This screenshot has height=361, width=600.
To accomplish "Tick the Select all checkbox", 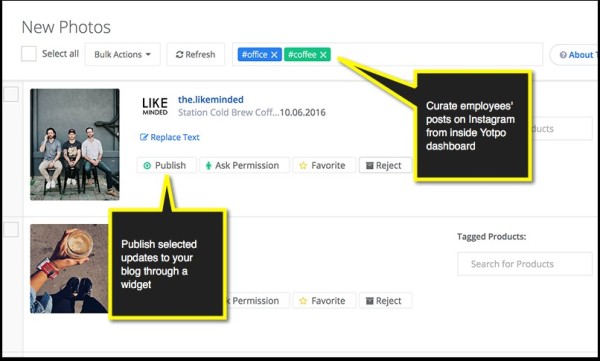I will click(29, 54).
